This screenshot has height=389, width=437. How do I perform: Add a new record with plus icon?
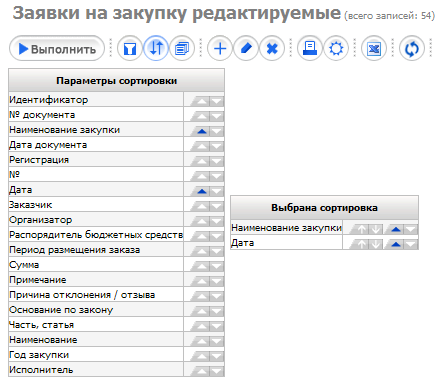click(220, 49)
